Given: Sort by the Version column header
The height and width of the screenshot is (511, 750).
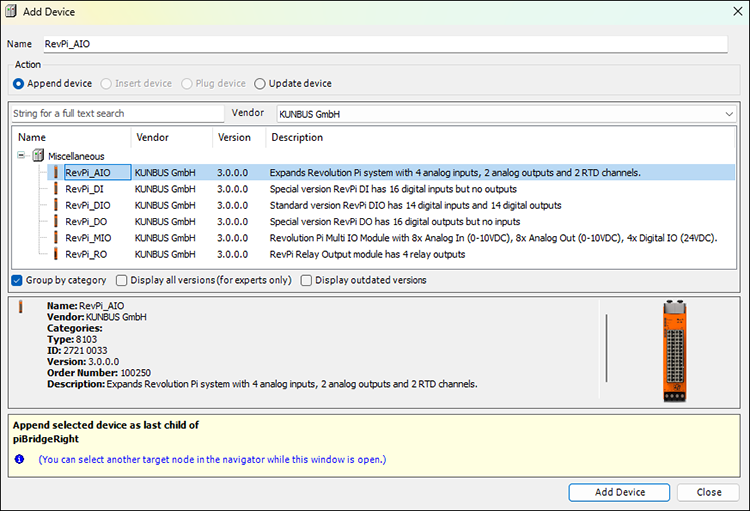Looking at the screenshot, I should [x=239, y=137].
